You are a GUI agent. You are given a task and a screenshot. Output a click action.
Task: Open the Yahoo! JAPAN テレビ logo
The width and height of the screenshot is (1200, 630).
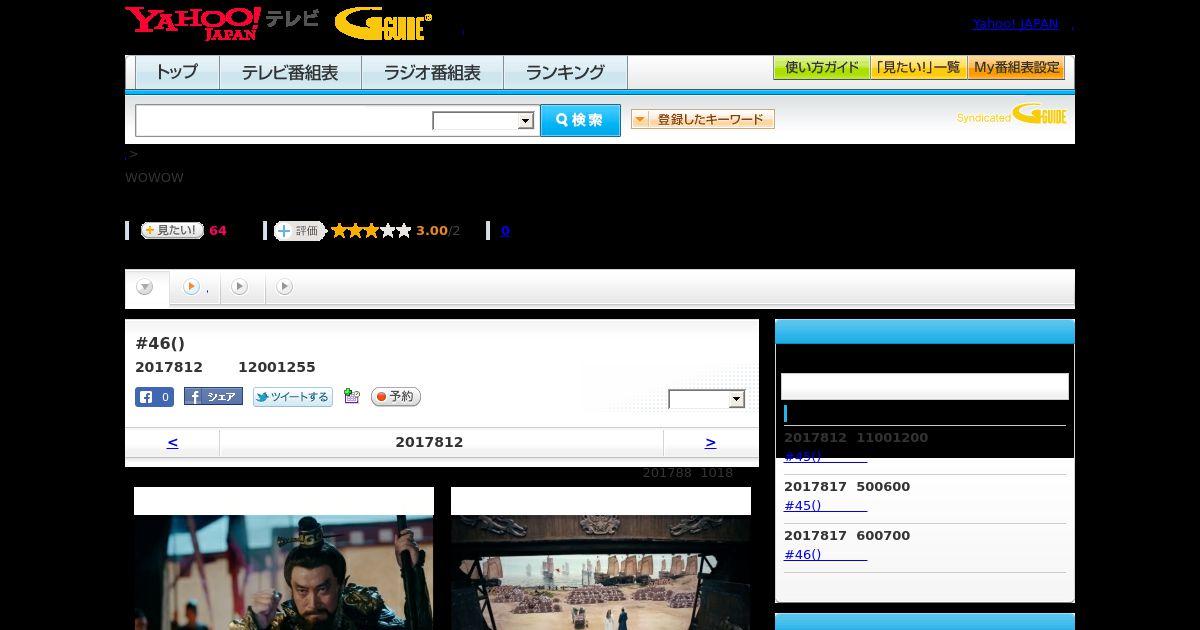[x=222, y=23]
